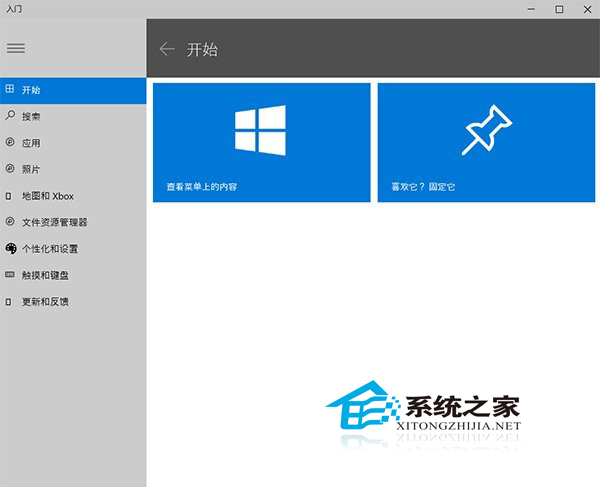Viewport: 600px width, 487px height.
Task: Click the icon beside 更新和反馈
Action: [x=8, y=302]
